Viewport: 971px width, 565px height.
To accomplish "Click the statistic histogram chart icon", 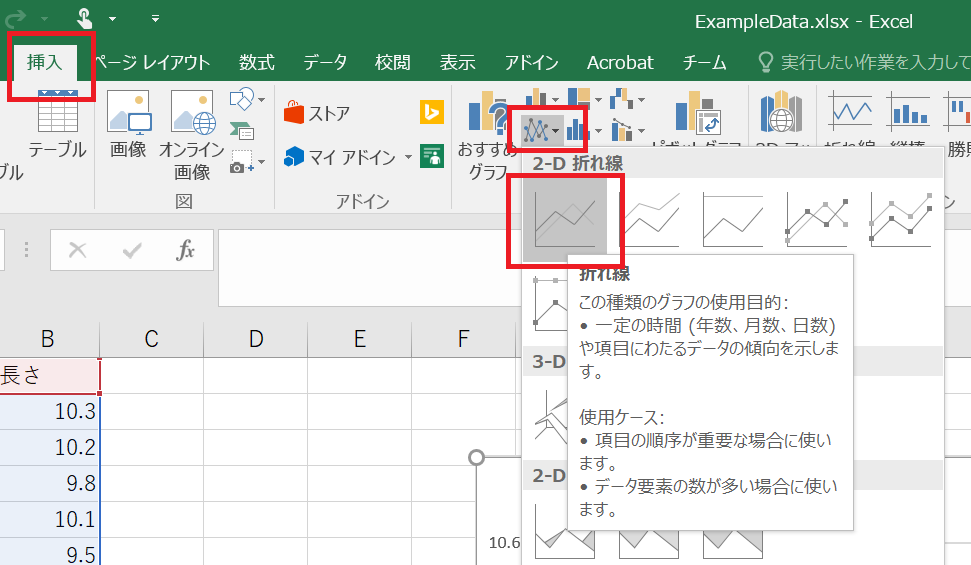I will (578, 130).
